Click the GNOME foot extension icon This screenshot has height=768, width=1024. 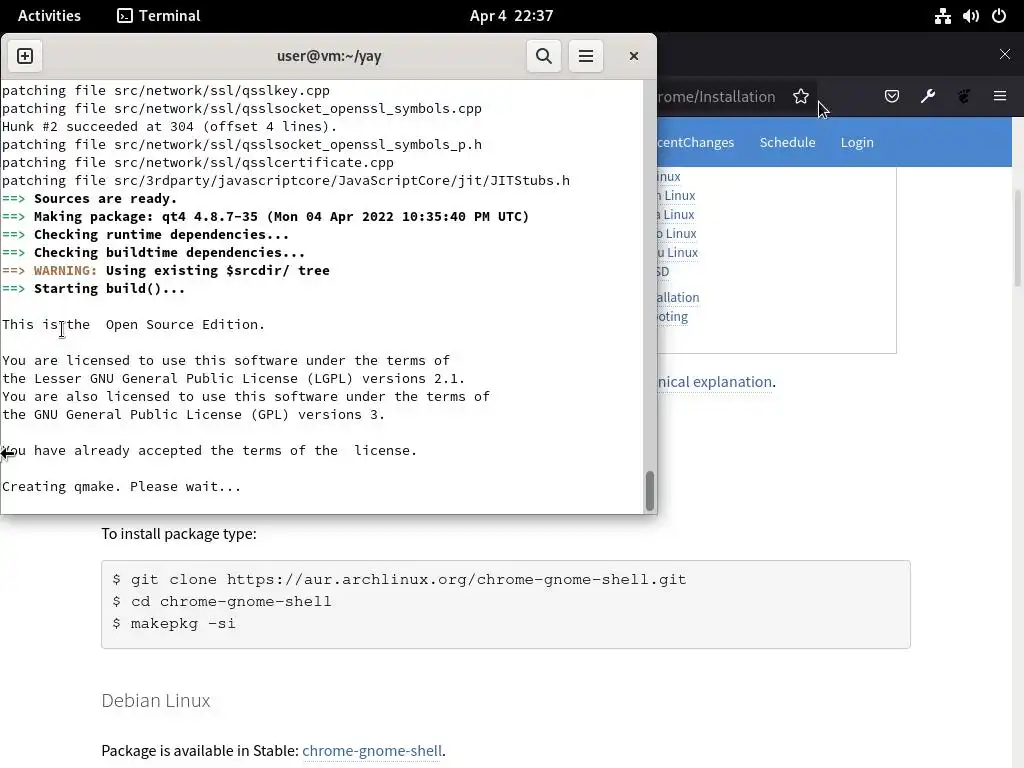(963, 97)
